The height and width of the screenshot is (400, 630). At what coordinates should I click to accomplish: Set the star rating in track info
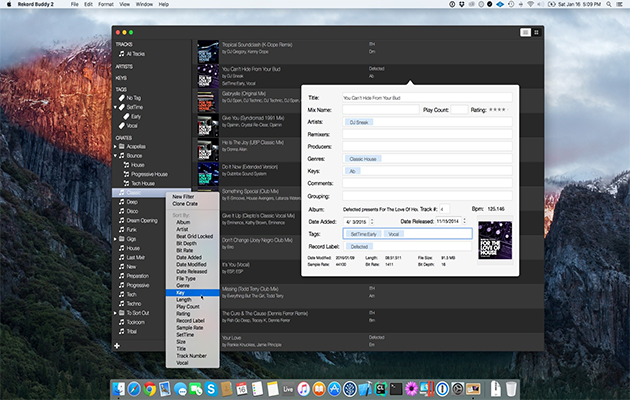point(500,109)
